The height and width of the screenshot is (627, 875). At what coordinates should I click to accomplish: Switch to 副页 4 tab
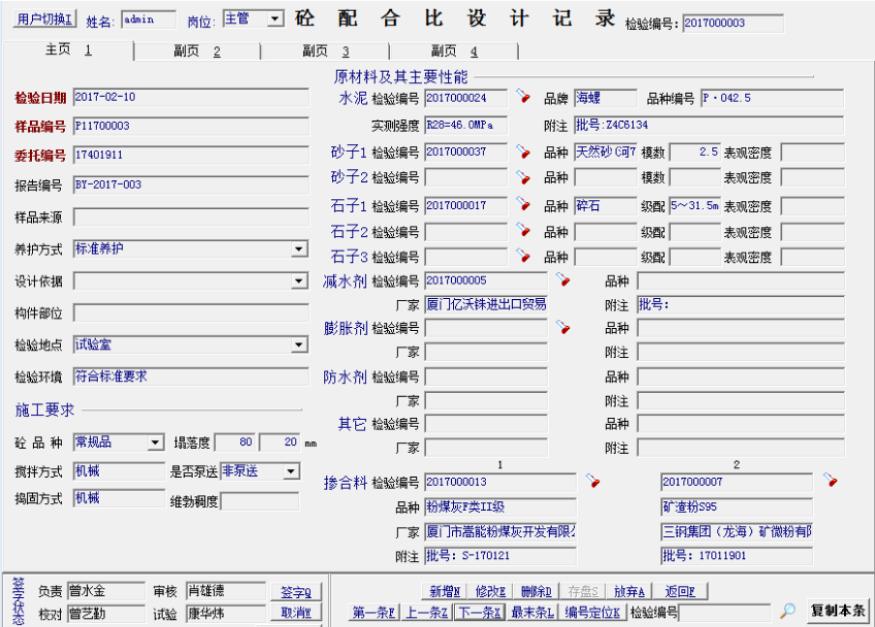point(454,51)
